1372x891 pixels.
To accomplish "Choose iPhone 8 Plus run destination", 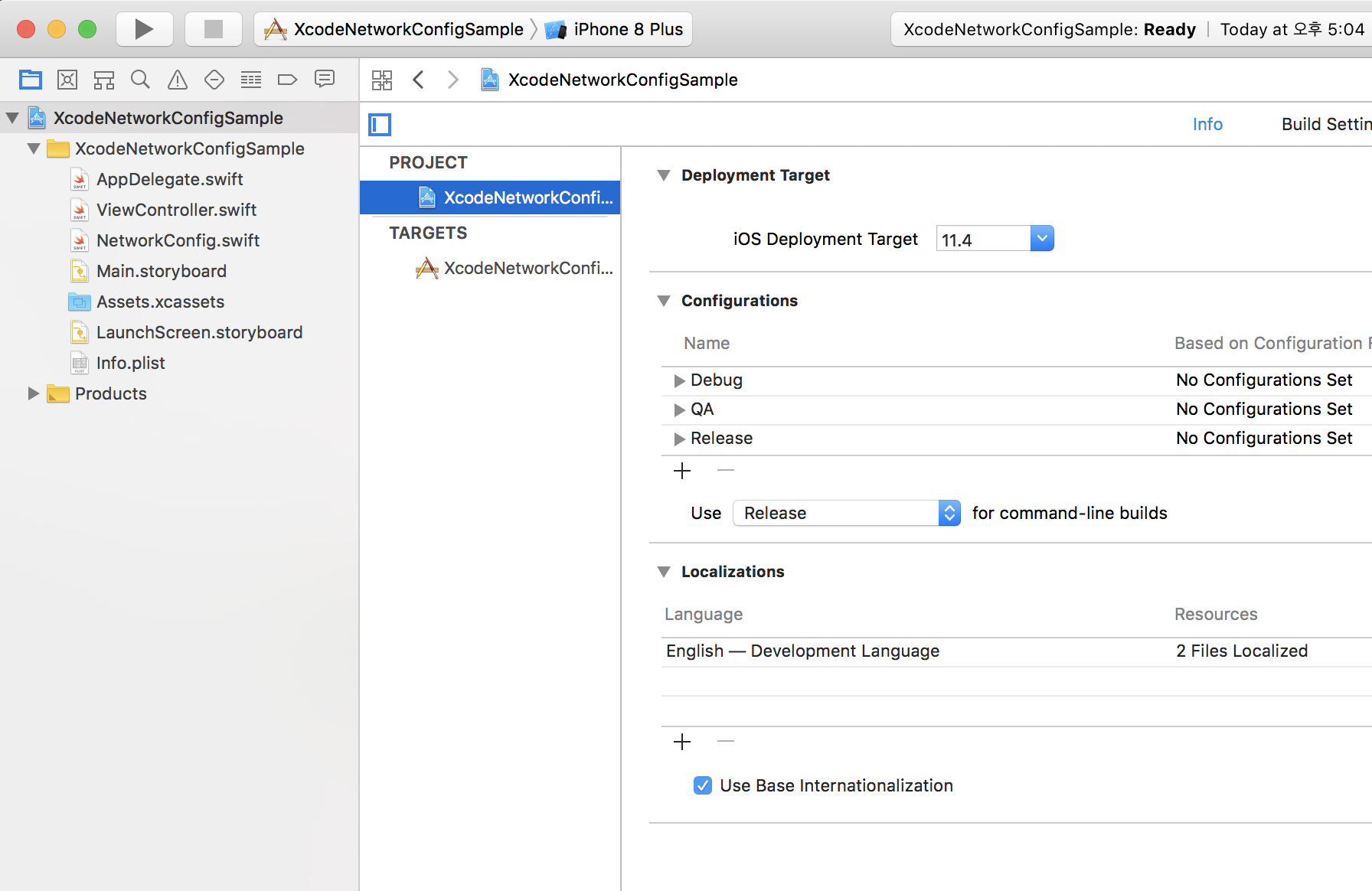I will pyautogui.click(x=615, y=29).
